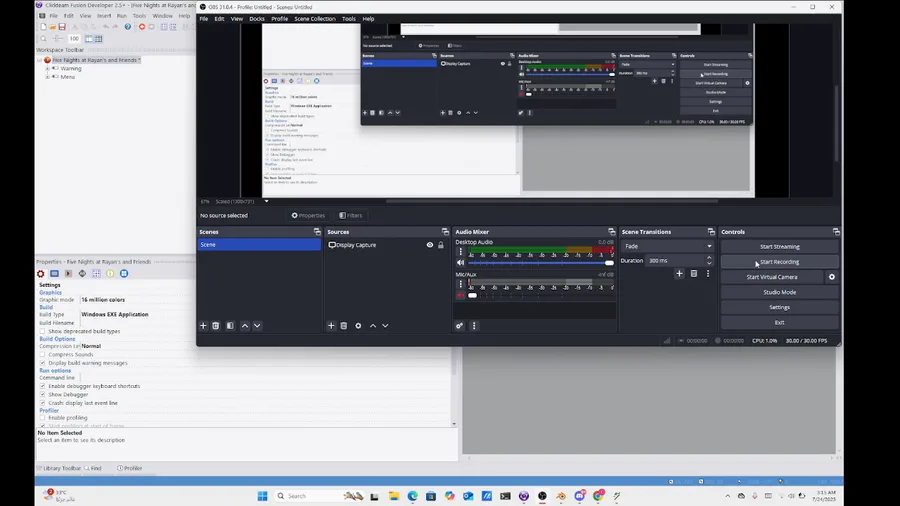900x506 pixels.
Task: Click Start Virtual Camera button
Action: click(772, 277)
